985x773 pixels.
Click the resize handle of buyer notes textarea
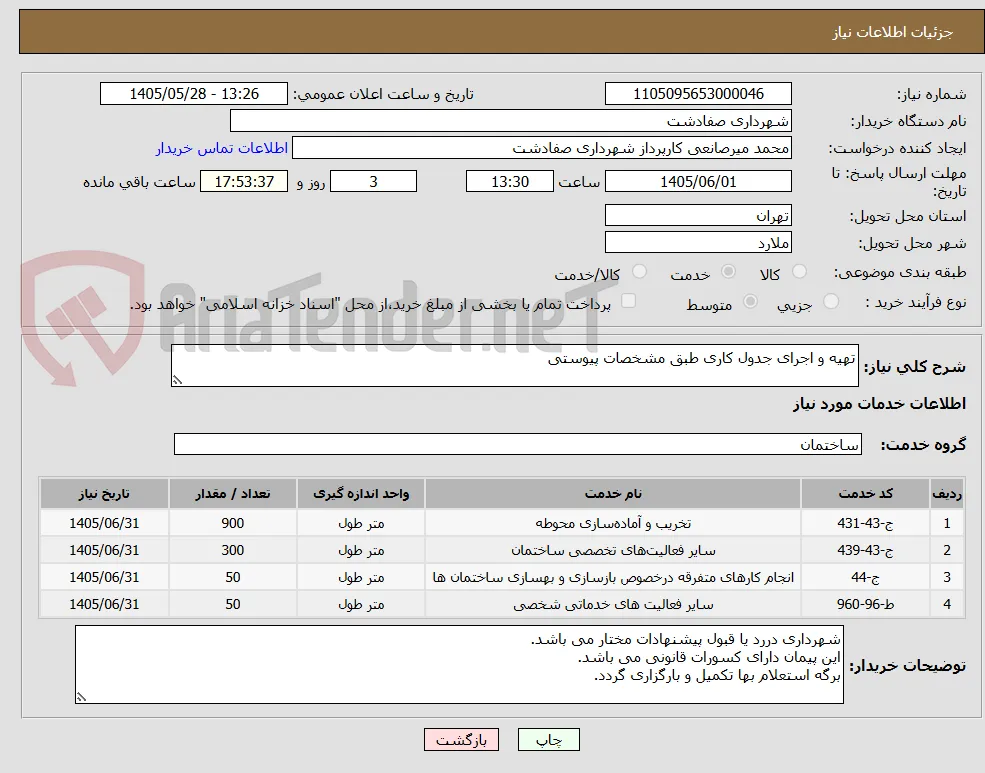(x=81, y=696)
